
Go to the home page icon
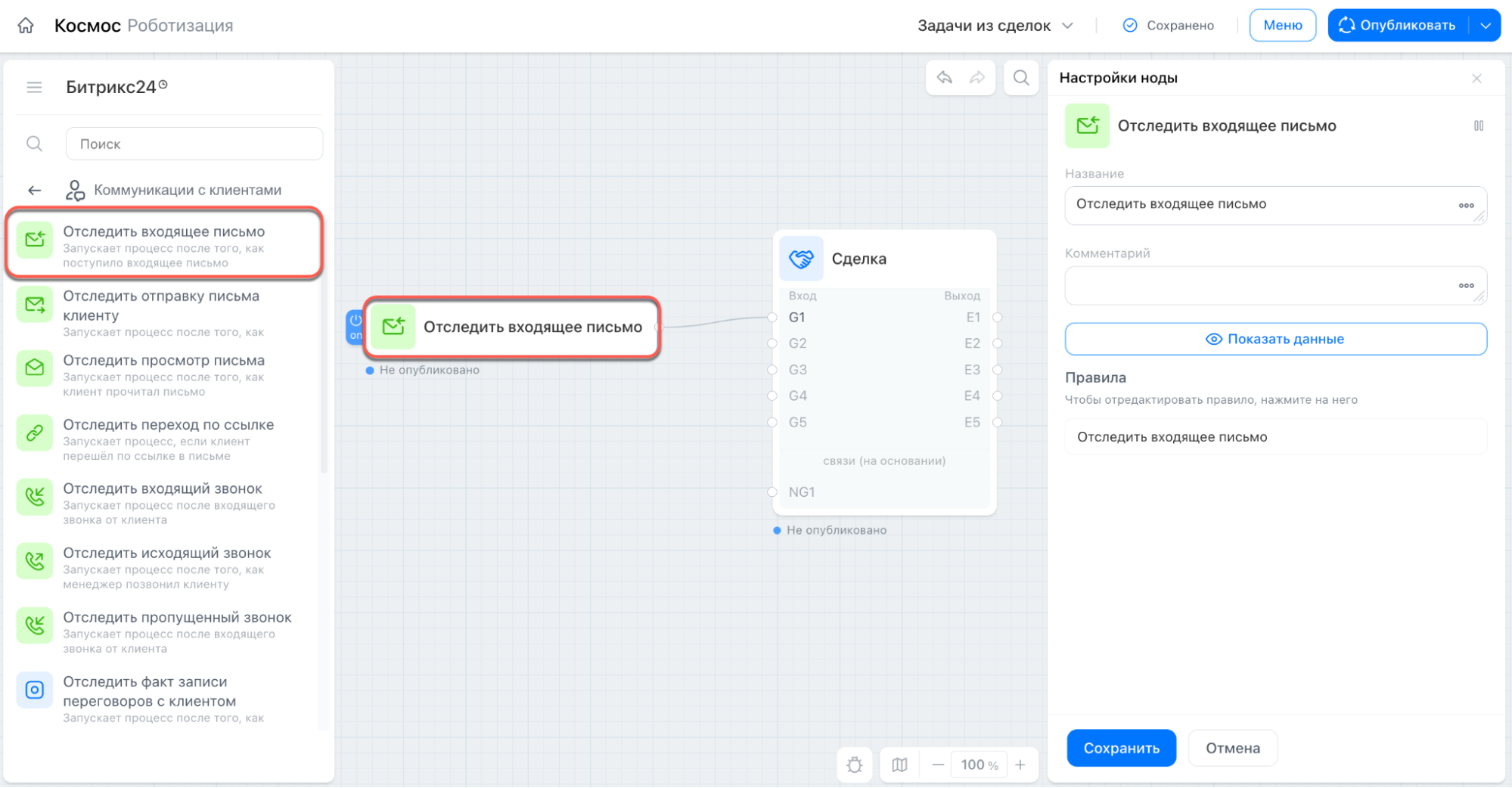click(x=26, y=25)
